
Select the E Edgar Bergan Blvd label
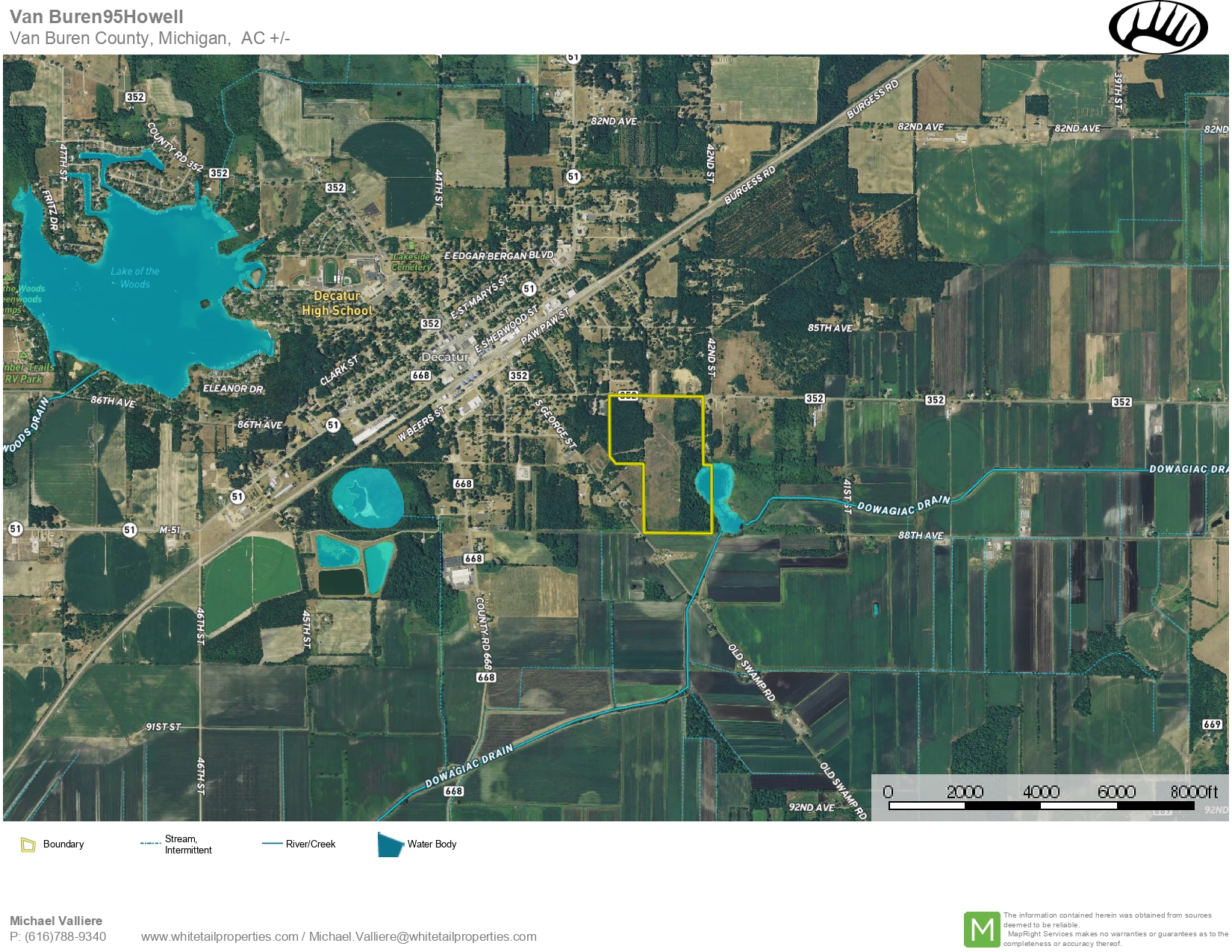click(499, 255)
